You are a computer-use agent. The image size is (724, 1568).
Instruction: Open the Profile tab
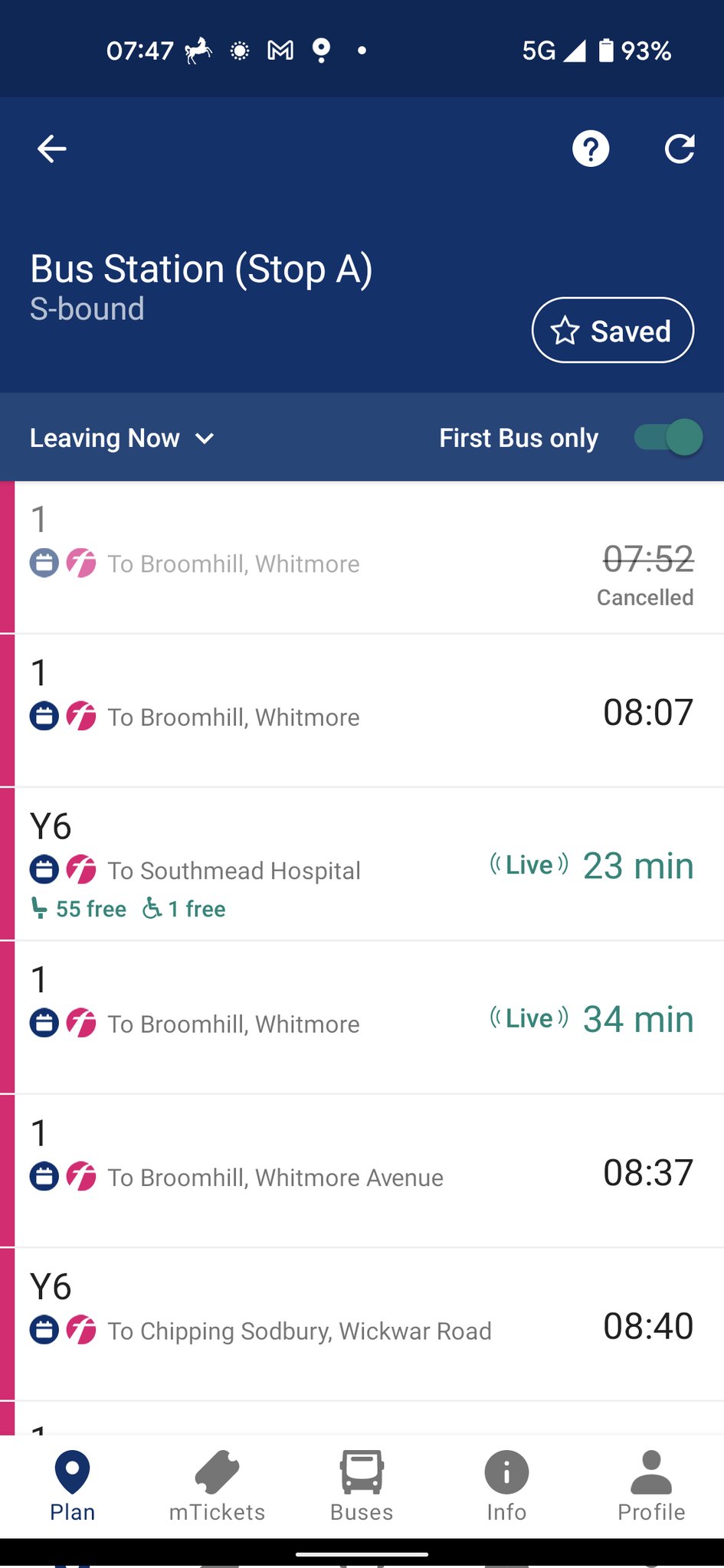pos(651,1486)
